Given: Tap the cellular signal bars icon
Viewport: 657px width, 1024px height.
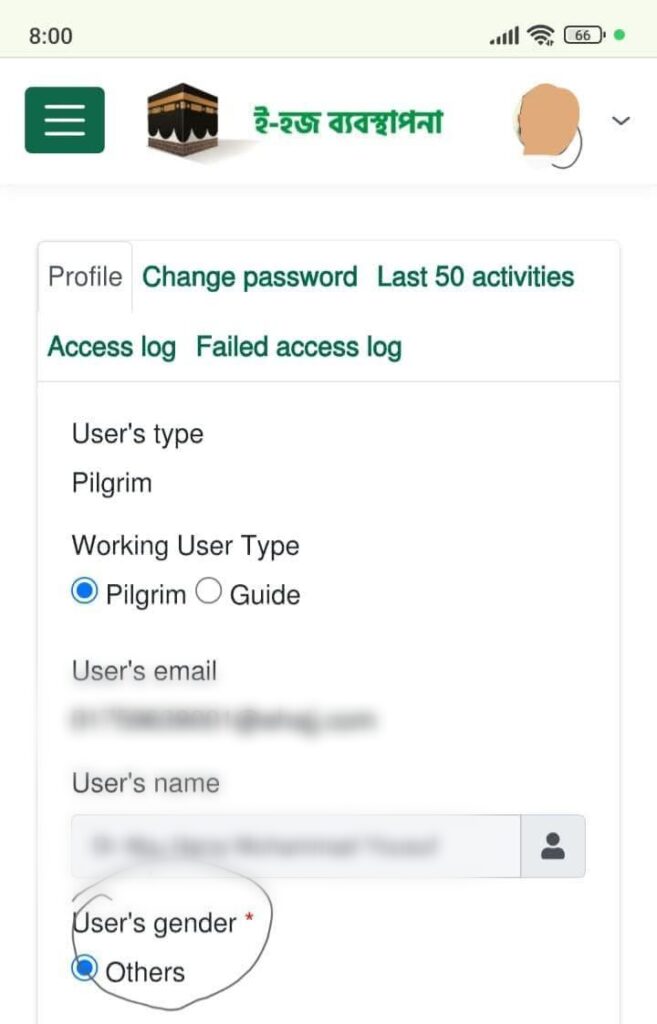Looking at the screenshot, I should point(504,37).
